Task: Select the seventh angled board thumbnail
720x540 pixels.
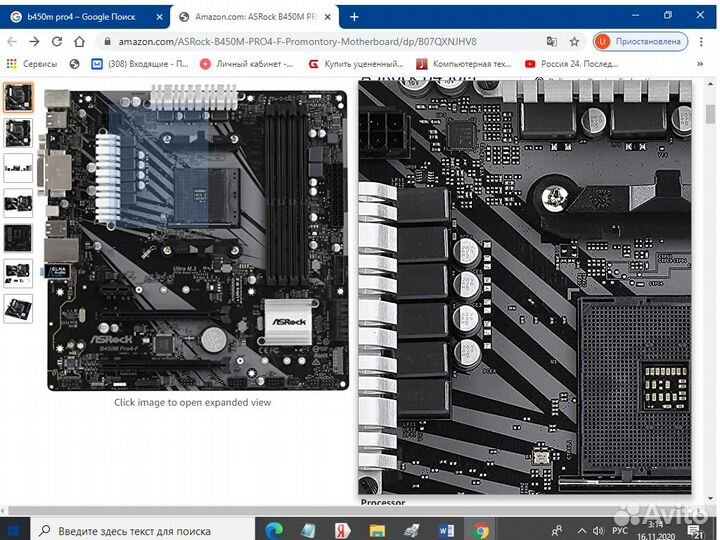Action: pyautogui.click(x=18, y=309)
